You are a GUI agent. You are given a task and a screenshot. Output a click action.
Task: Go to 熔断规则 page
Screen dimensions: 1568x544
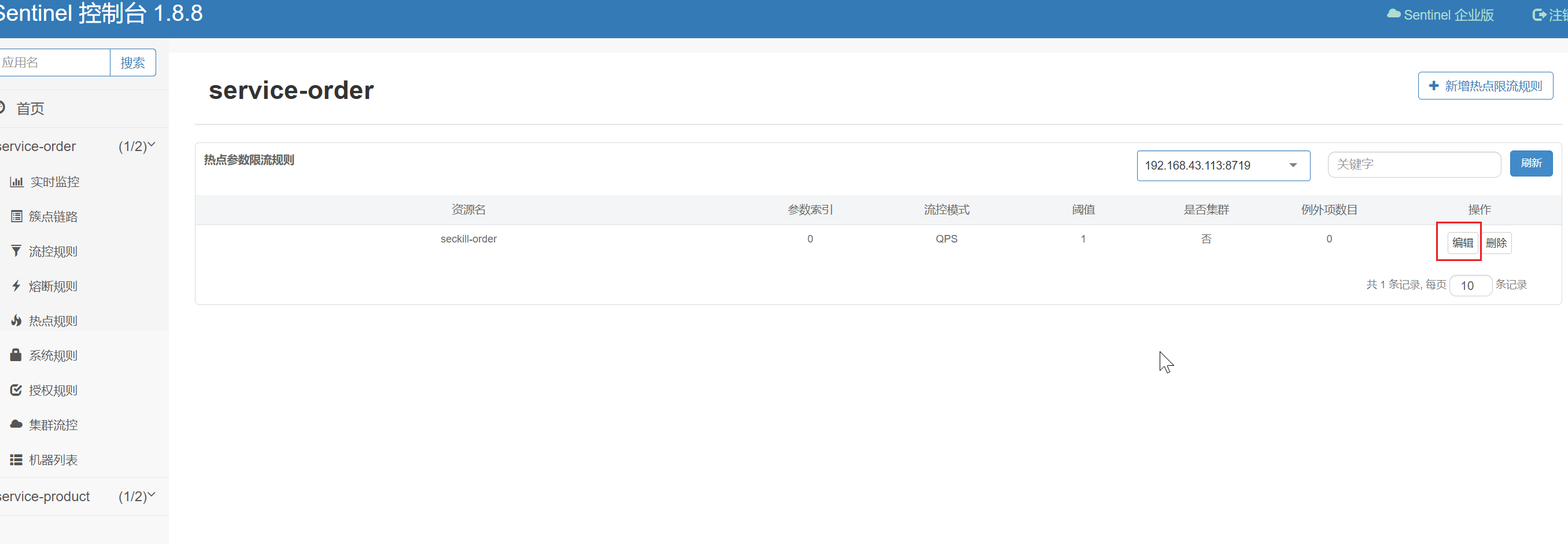pyautogui.click(x=53, y=286)
